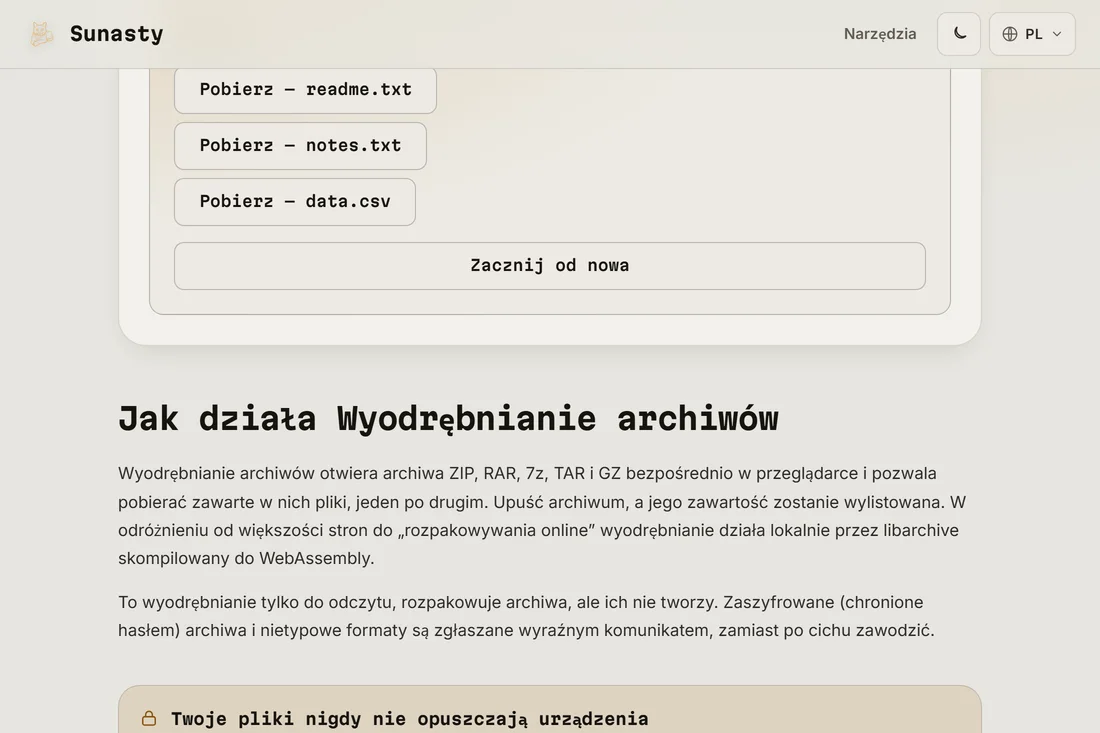Expand the PL language dropdown
Viewport: 1100px width, 733px height.
[x=1032, y=34]
